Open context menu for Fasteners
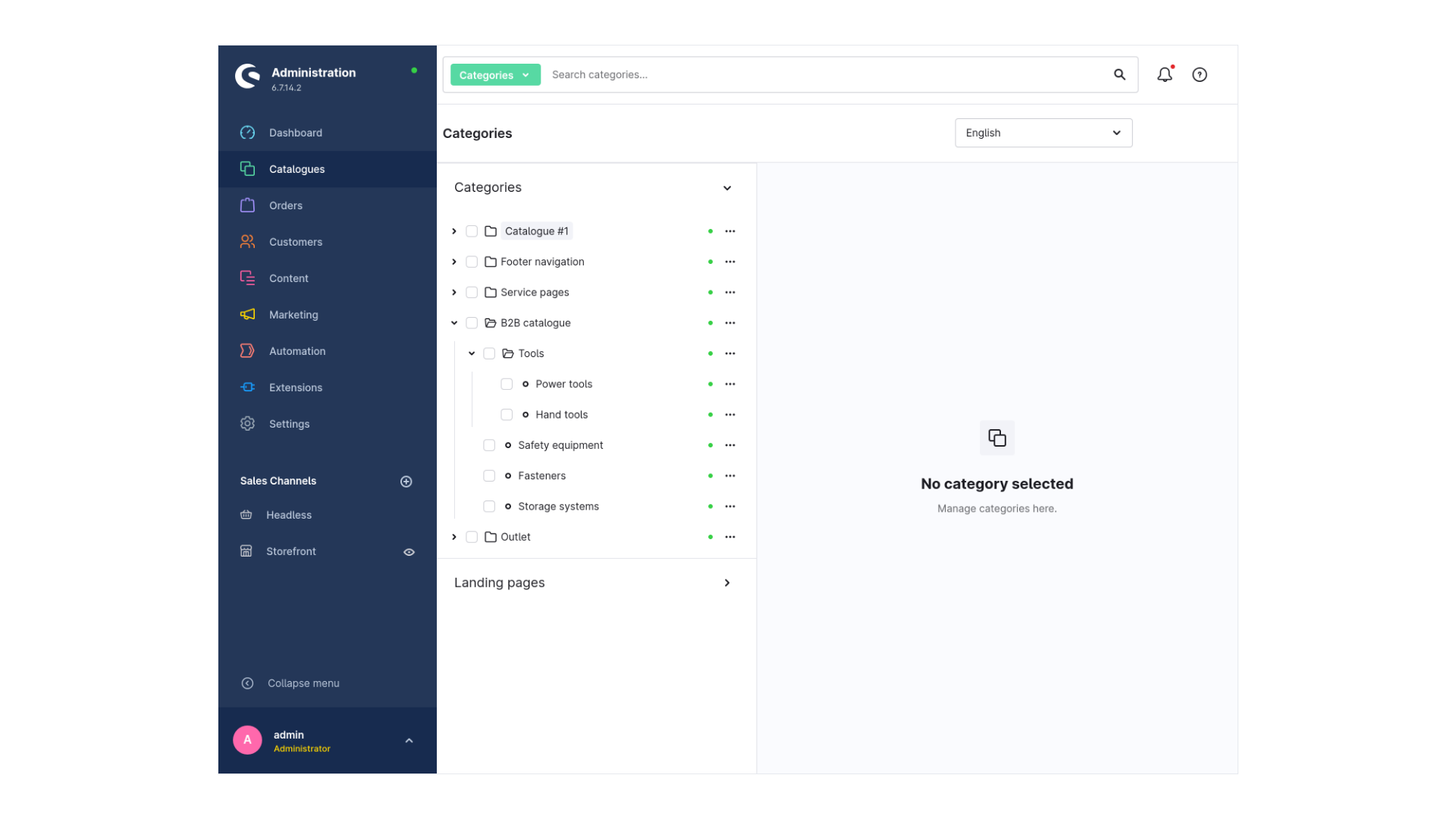The height and width of the screenshot is (819, 1456). point(730,475)
